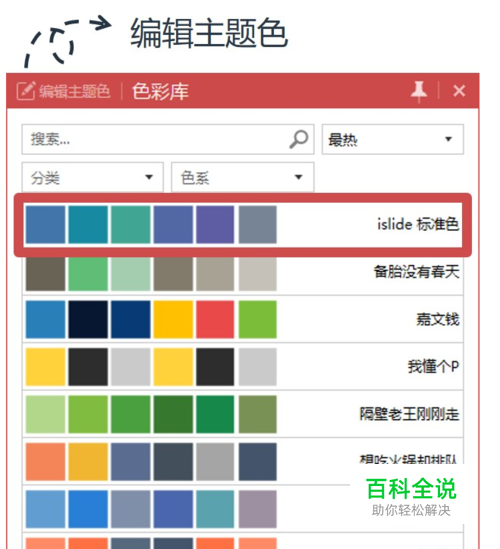This screenshot has height=549, width=500.
Task: Open the 最热 sort dropdown
Action: [393, 139]
